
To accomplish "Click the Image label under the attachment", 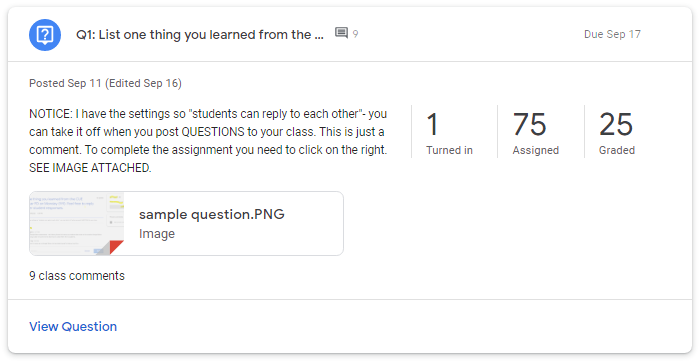I will click(157, 234).
